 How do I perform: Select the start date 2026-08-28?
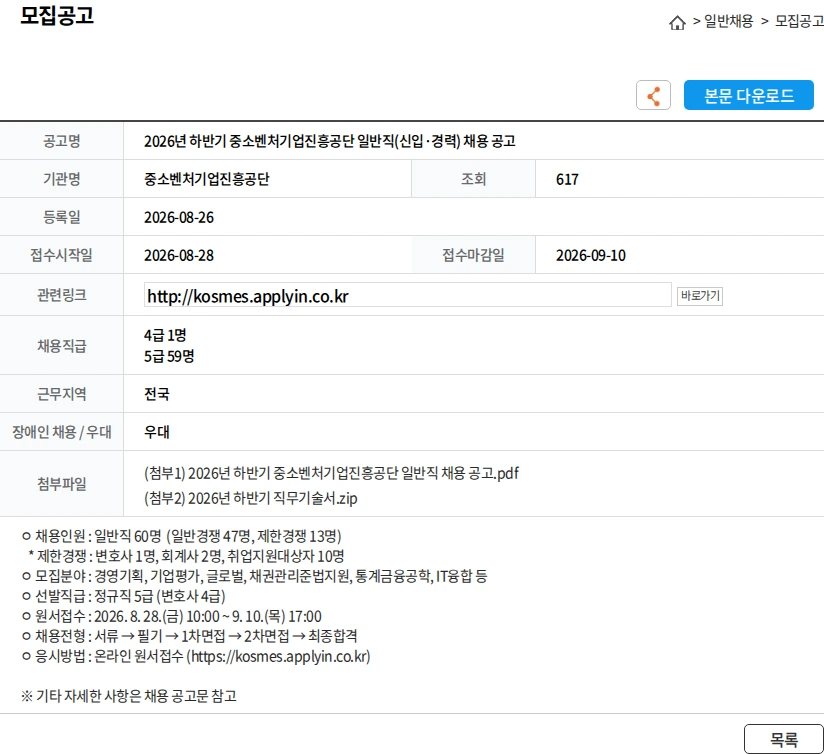pos(179,255)
